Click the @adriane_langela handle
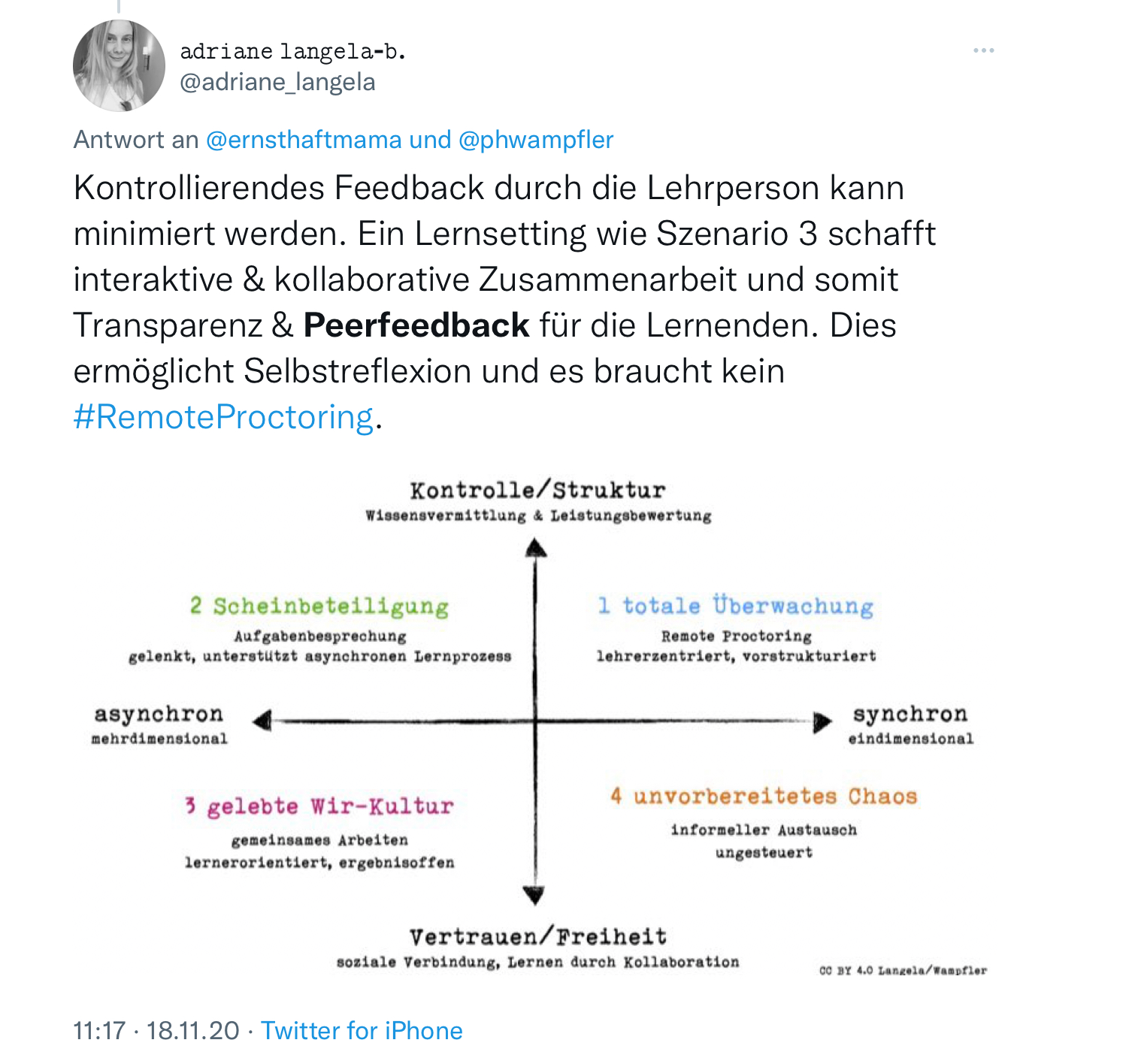 (x=277, y=81)
